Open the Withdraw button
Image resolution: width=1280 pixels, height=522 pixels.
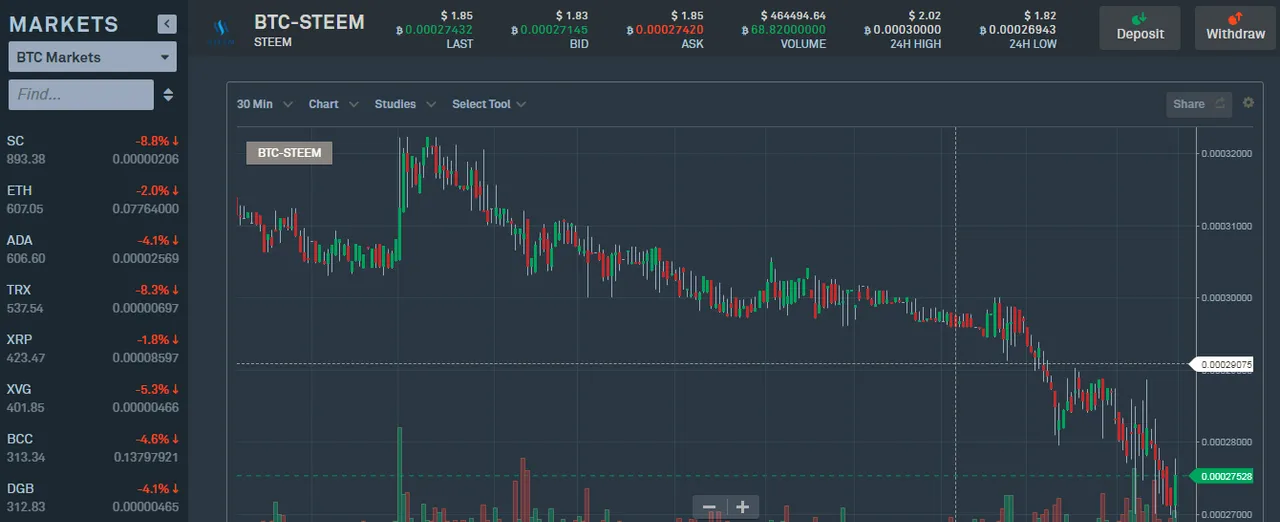1235,27
